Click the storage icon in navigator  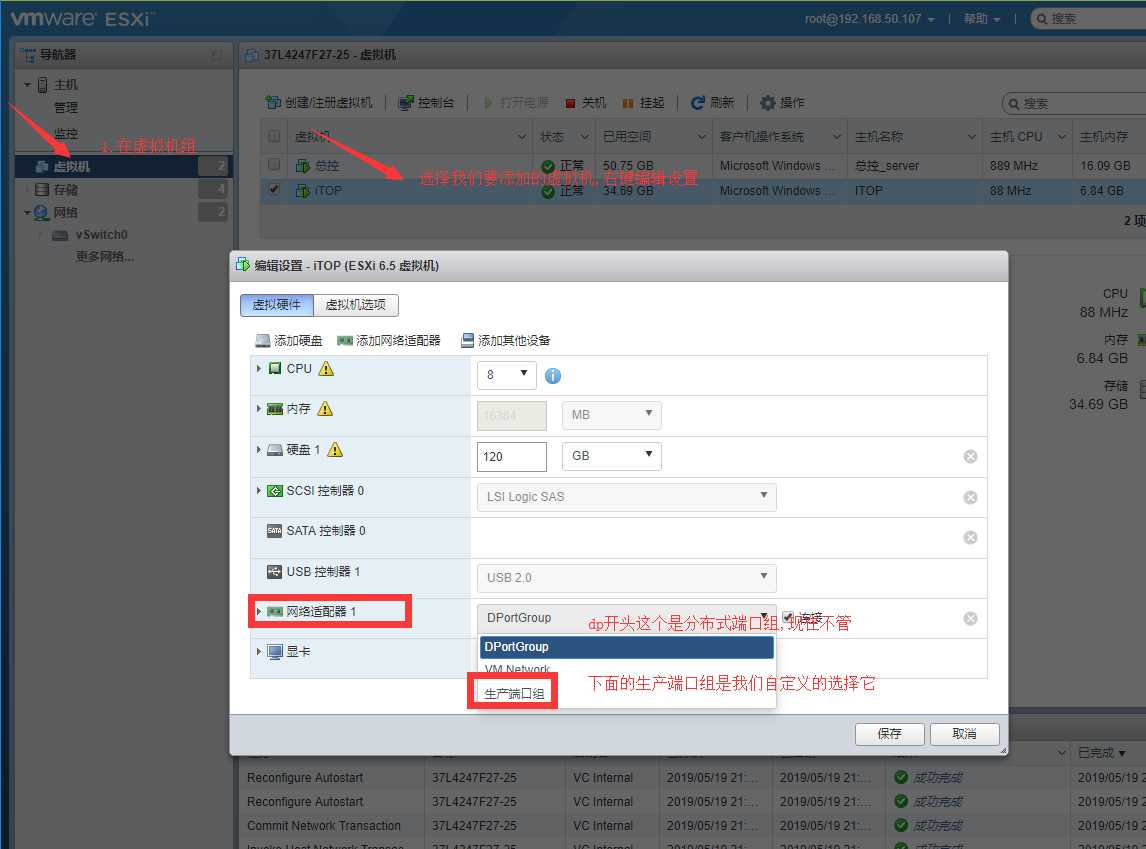pos(42,190)
